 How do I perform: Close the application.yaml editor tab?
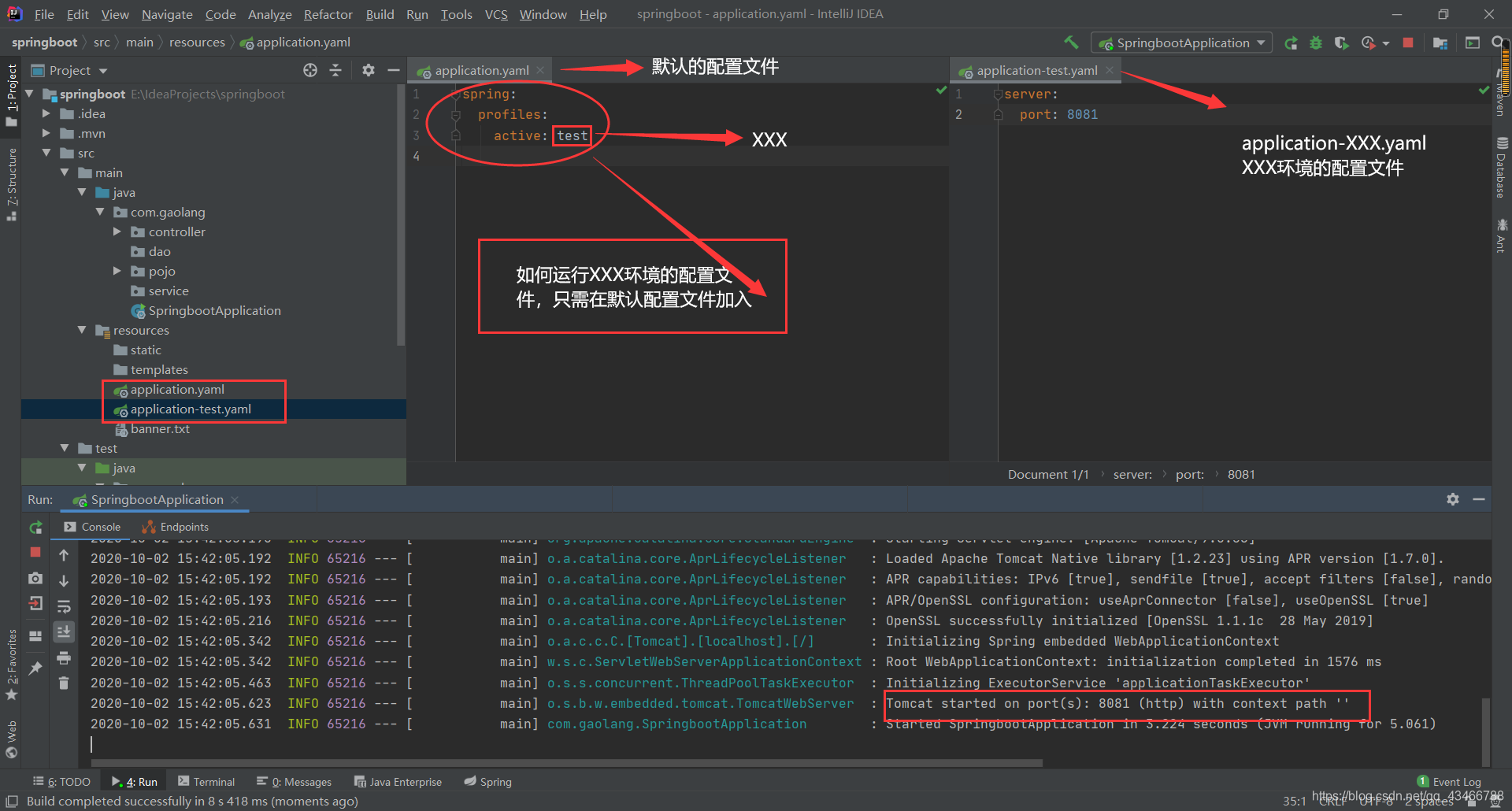[x=540, y=70]
